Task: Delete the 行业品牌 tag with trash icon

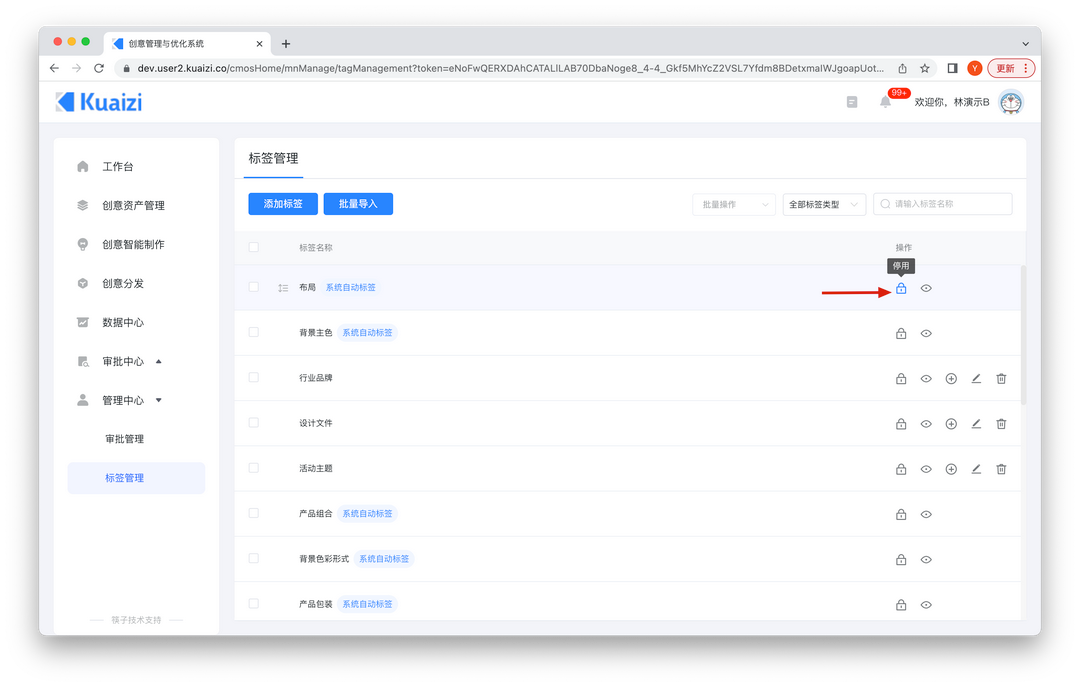Action: (x=1001, y=378)
